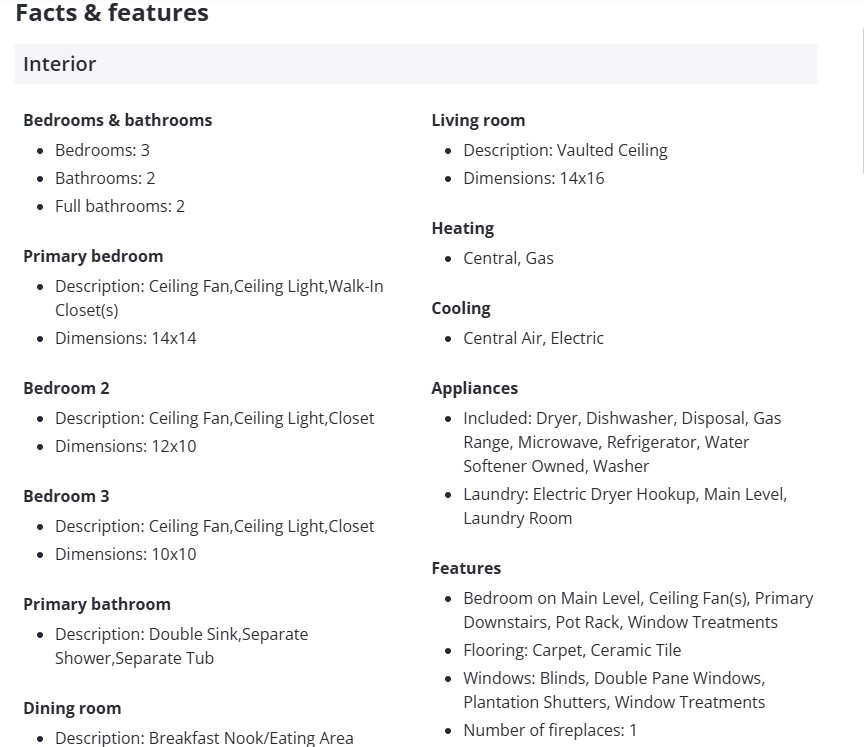Select Bedroom 2 Dimensions: 12x10 entry
The image size is (864, 747).
click(126, 446)
